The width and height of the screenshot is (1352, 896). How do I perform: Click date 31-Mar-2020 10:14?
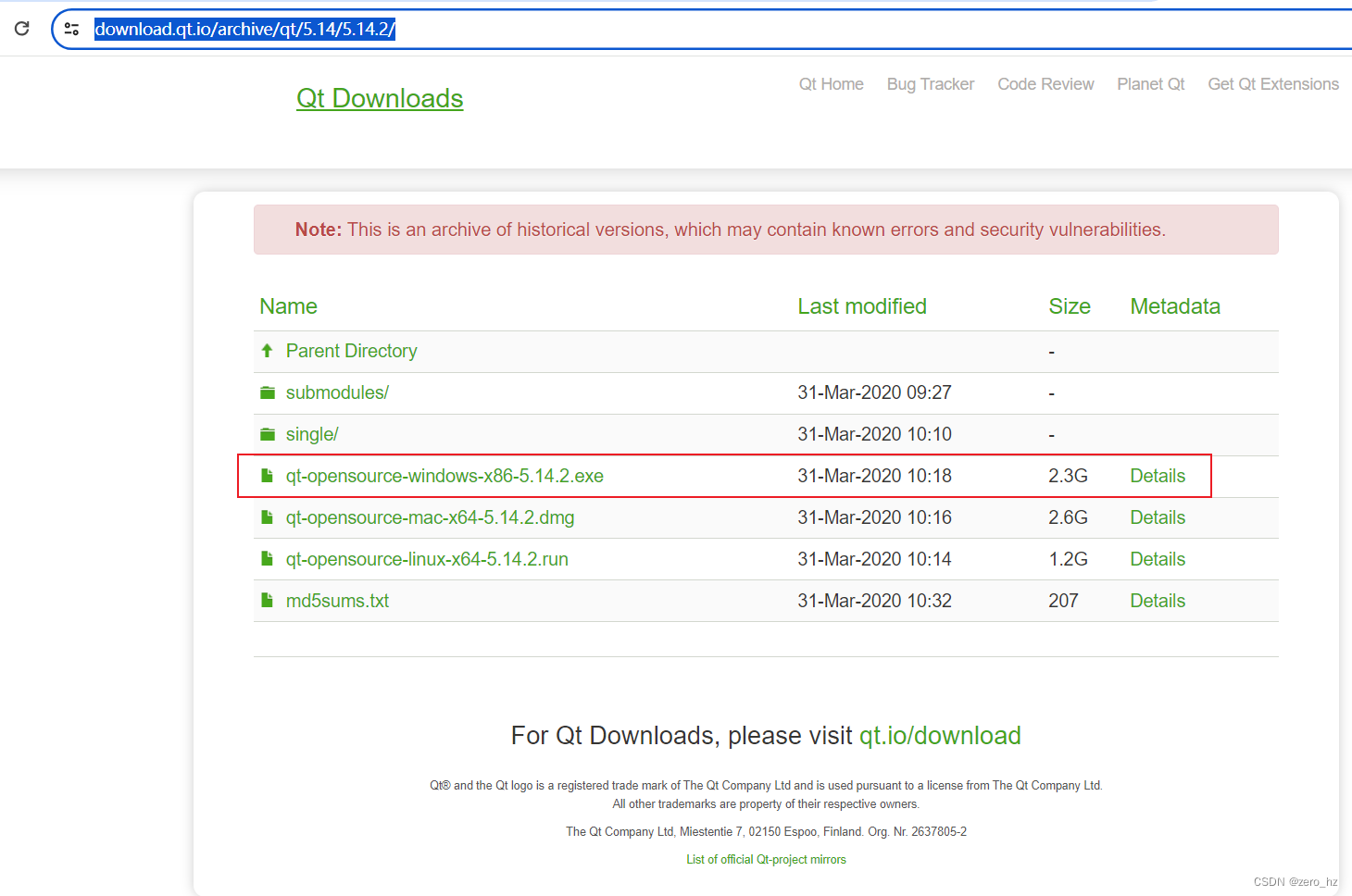tap(874, 559)
